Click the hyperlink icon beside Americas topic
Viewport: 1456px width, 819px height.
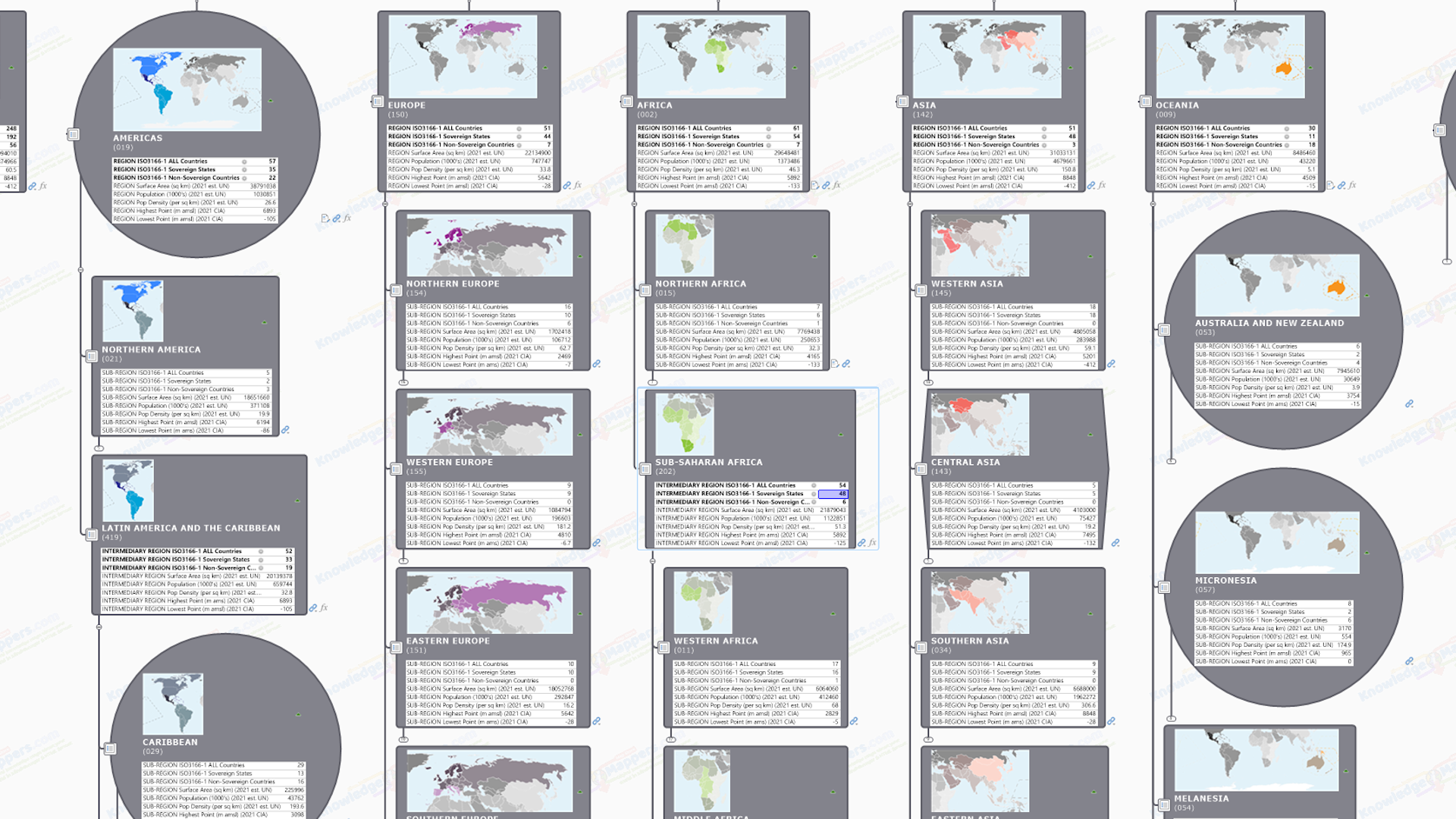[336, 218]
